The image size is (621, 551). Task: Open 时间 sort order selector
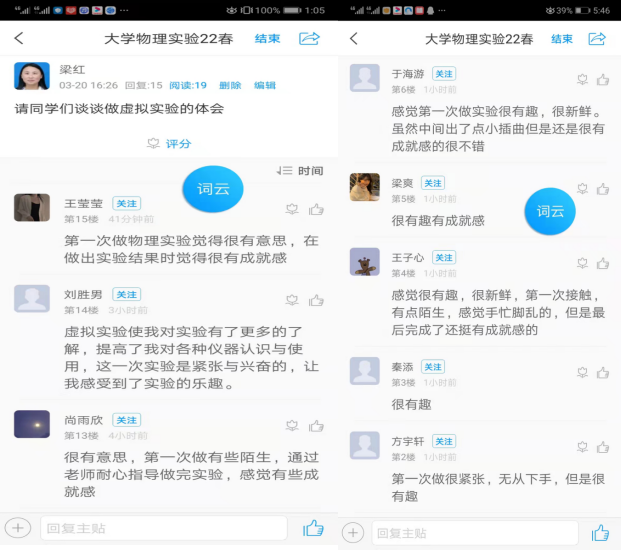pos(300,171)
